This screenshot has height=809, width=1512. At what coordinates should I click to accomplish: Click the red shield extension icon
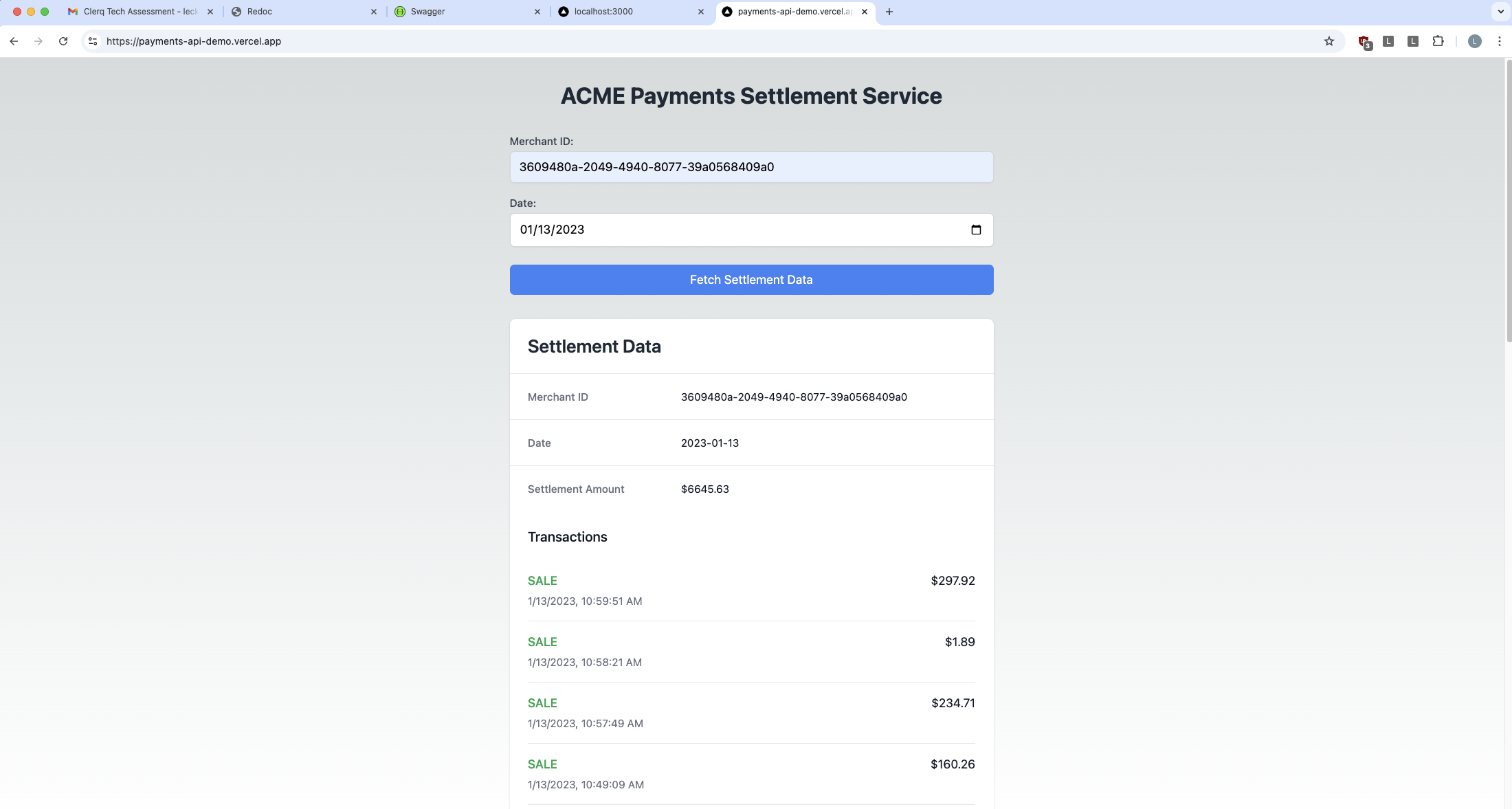tap(1364, 42)
